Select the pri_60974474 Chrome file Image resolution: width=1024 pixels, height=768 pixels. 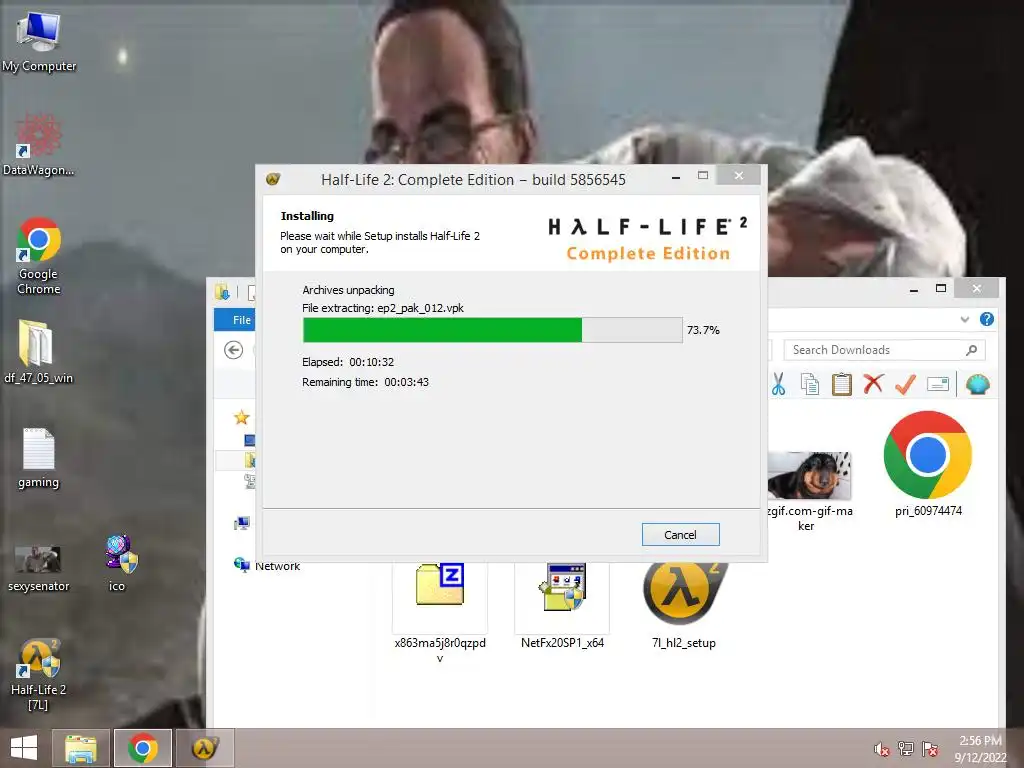[x=928, y=464]
